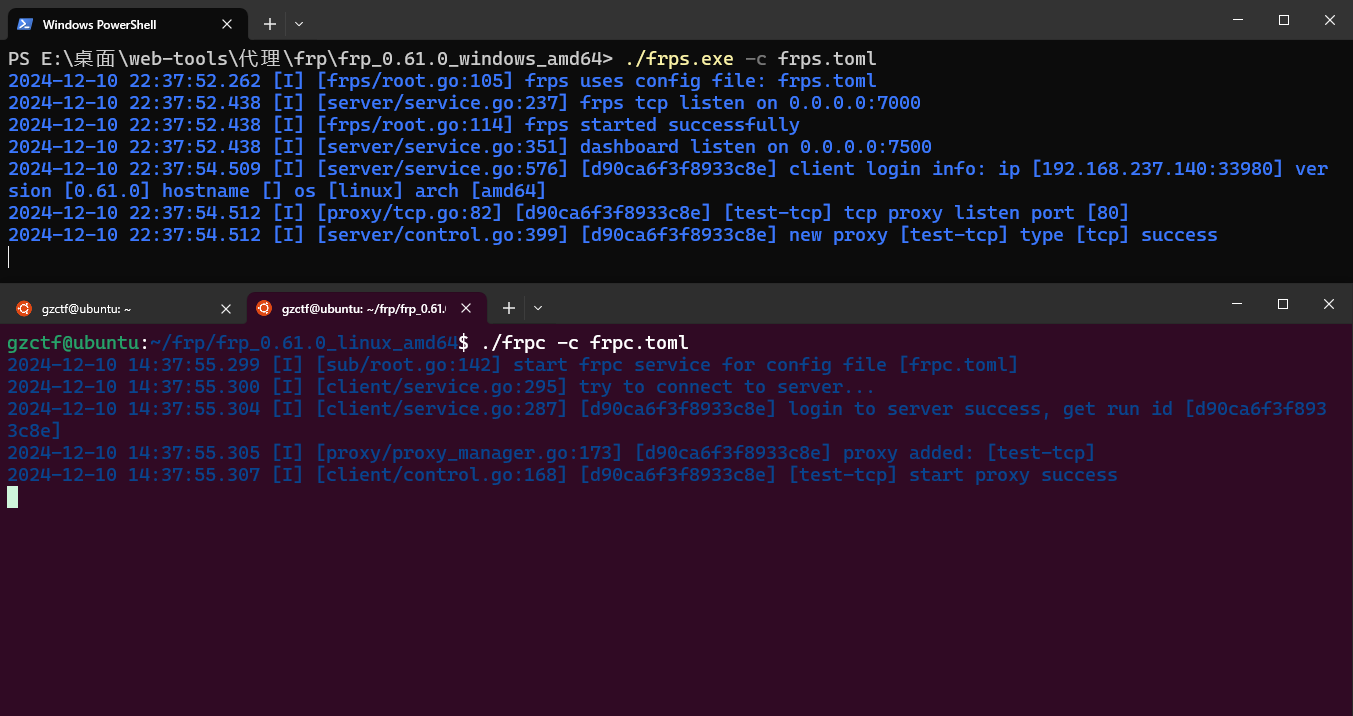The width and height of the screenshot is (1353, 716).
Task: Minimize the PowerShell terminal window
Action: coord(1239,20)
